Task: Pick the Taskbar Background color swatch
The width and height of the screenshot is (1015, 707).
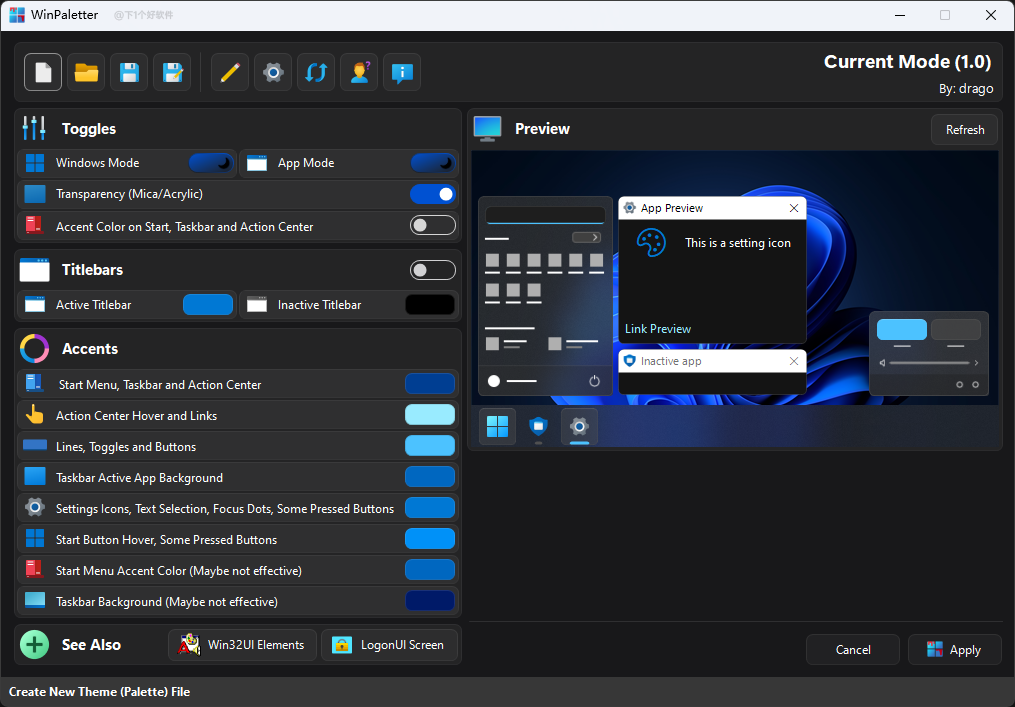Action: tap(430, 602)
